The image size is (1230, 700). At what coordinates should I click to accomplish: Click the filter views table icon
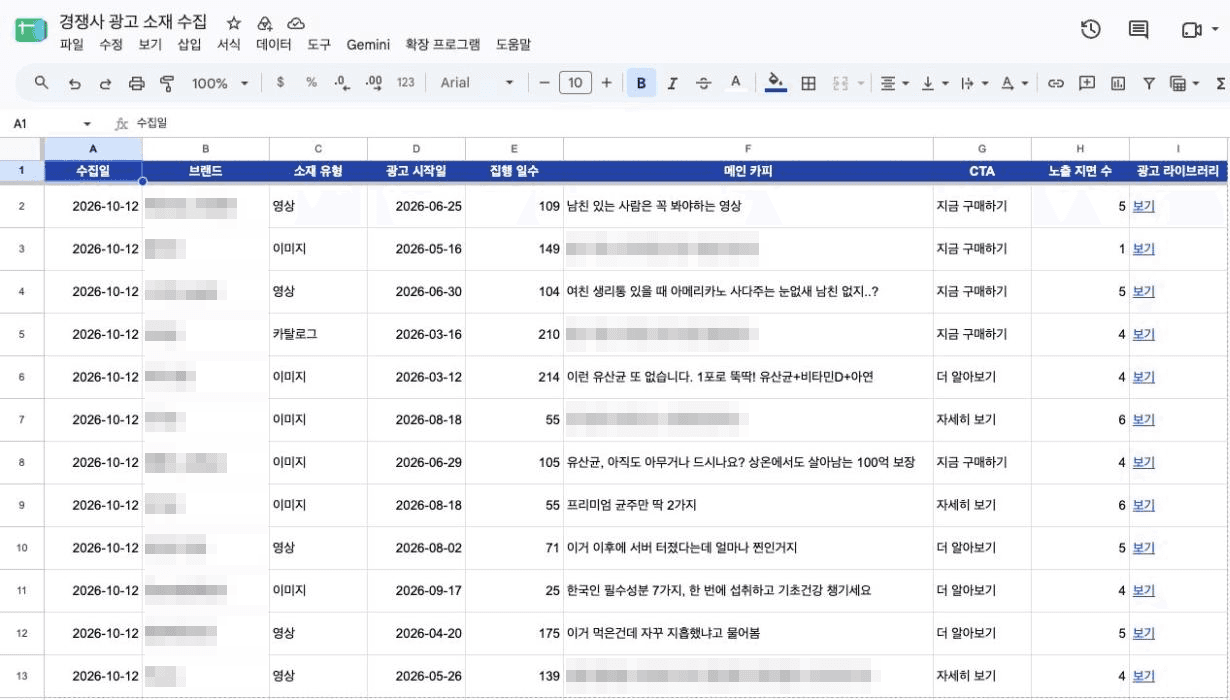[1178, 83]
